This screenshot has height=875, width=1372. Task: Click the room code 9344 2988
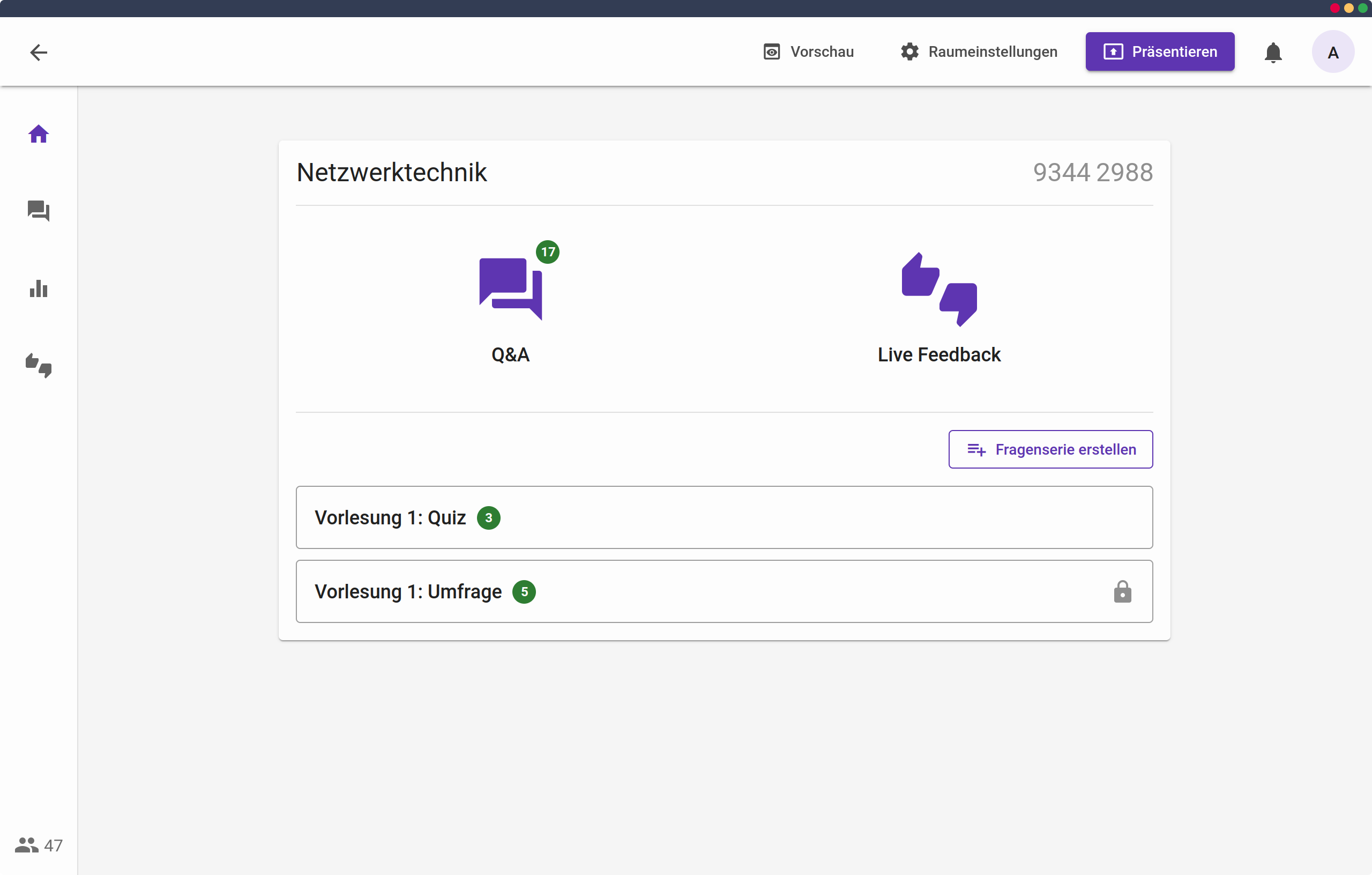1092,172
